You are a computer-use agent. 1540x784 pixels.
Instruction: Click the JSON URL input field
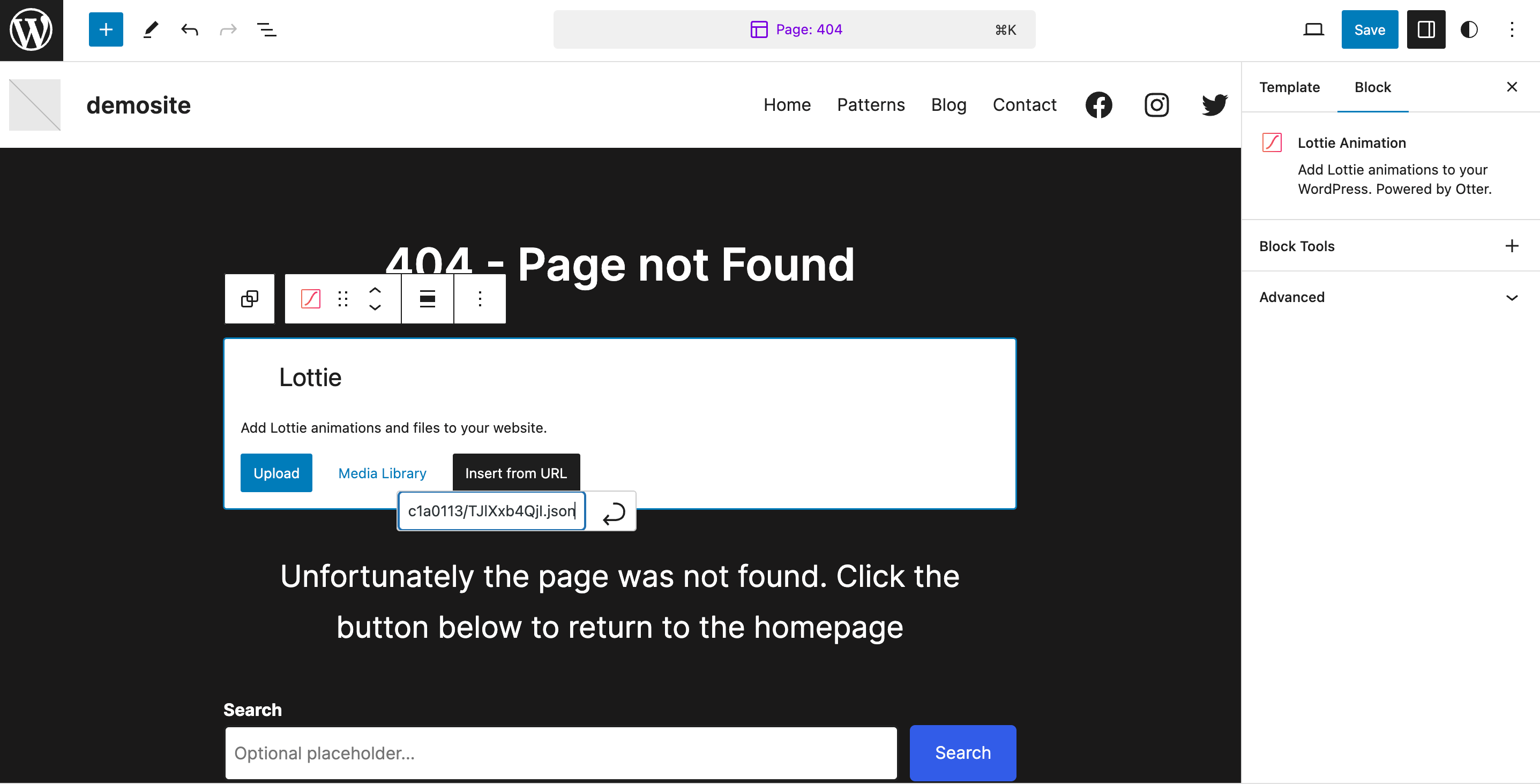point(491,511)
